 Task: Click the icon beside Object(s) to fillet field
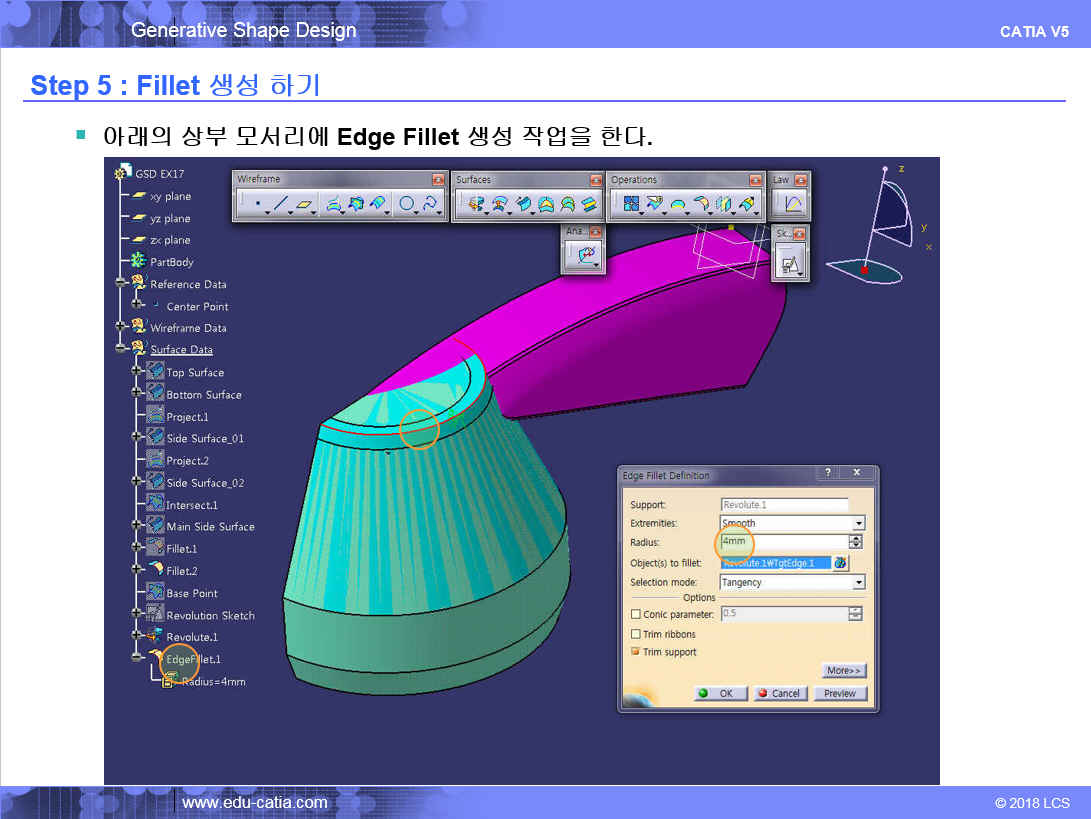pyautogui.click(x=841, y=563)
